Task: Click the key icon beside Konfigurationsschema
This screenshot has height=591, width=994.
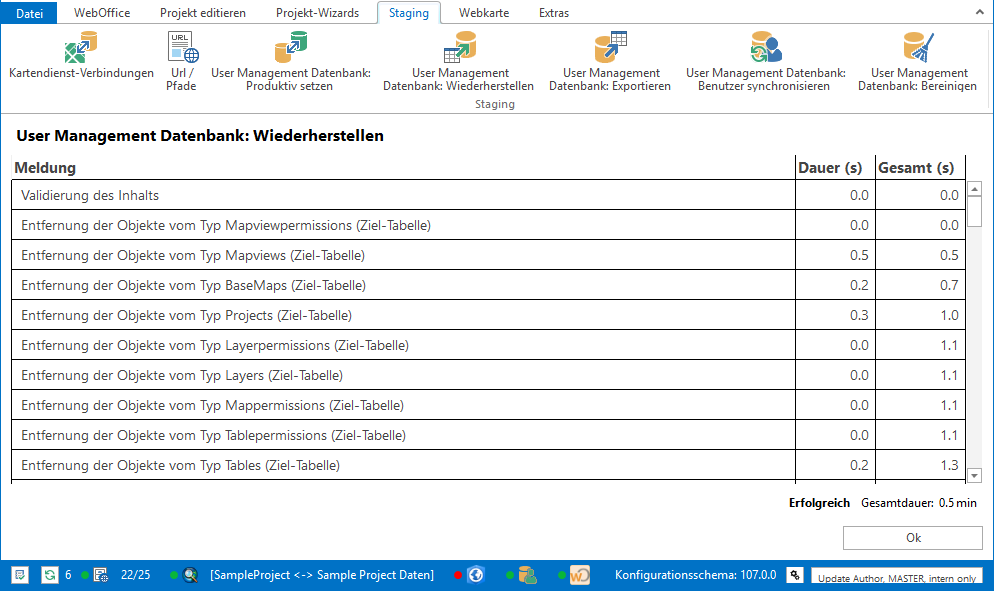Action: (794, 575)
